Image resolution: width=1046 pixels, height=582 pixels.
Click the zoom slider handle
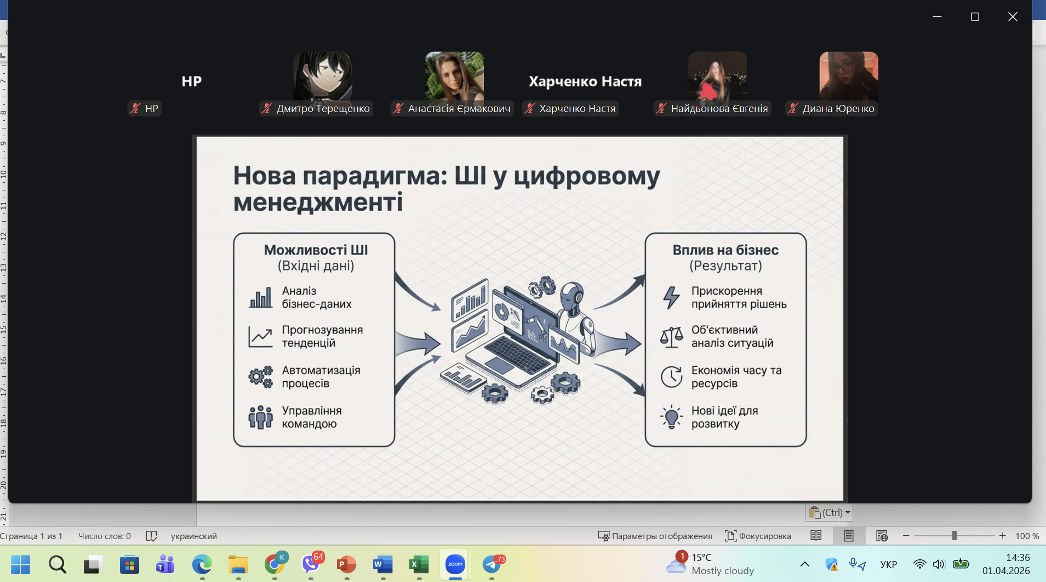coord(954,536)
